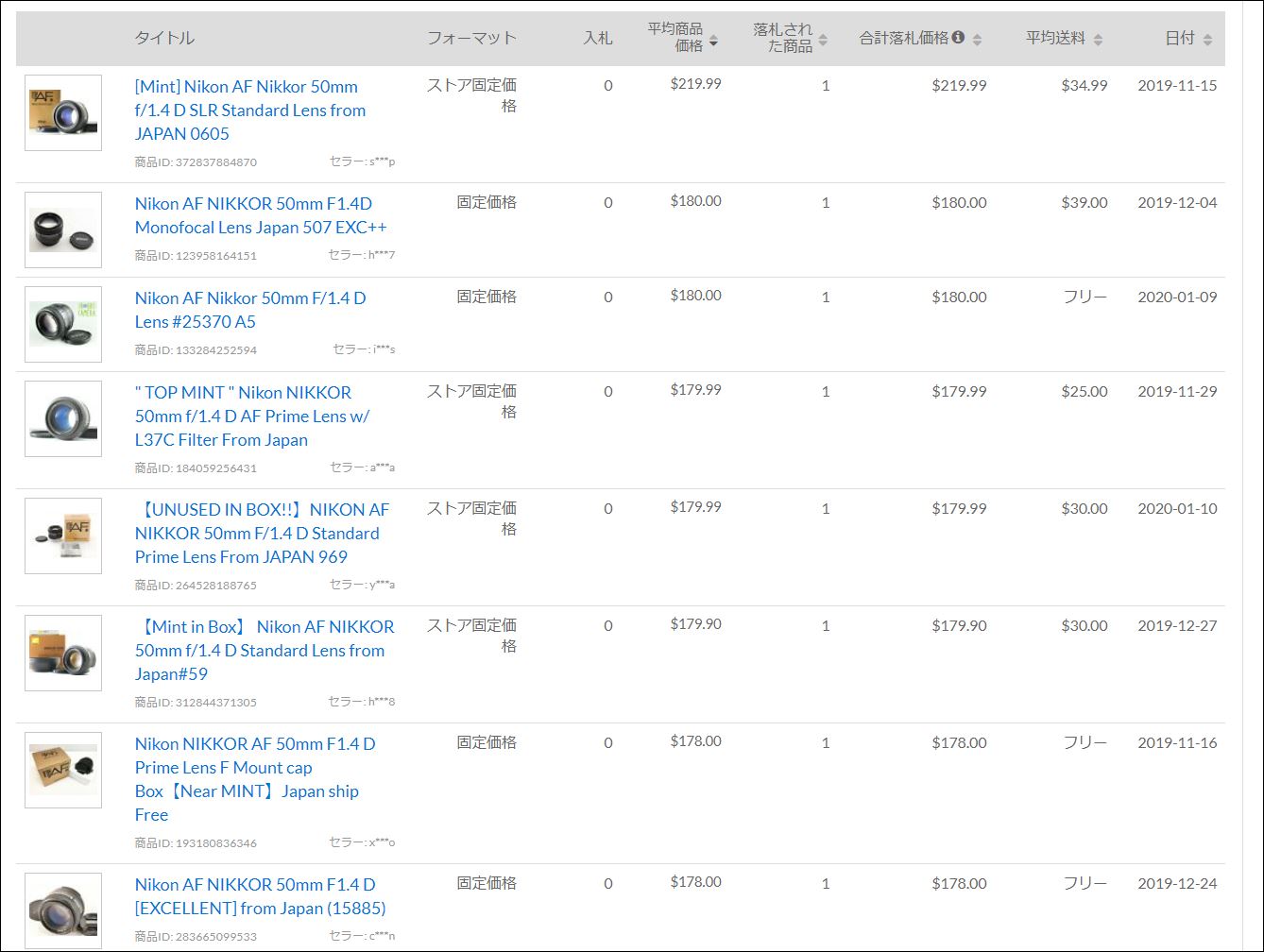Click the タイトル column header
1264x952 pixels.
[164, 38]
